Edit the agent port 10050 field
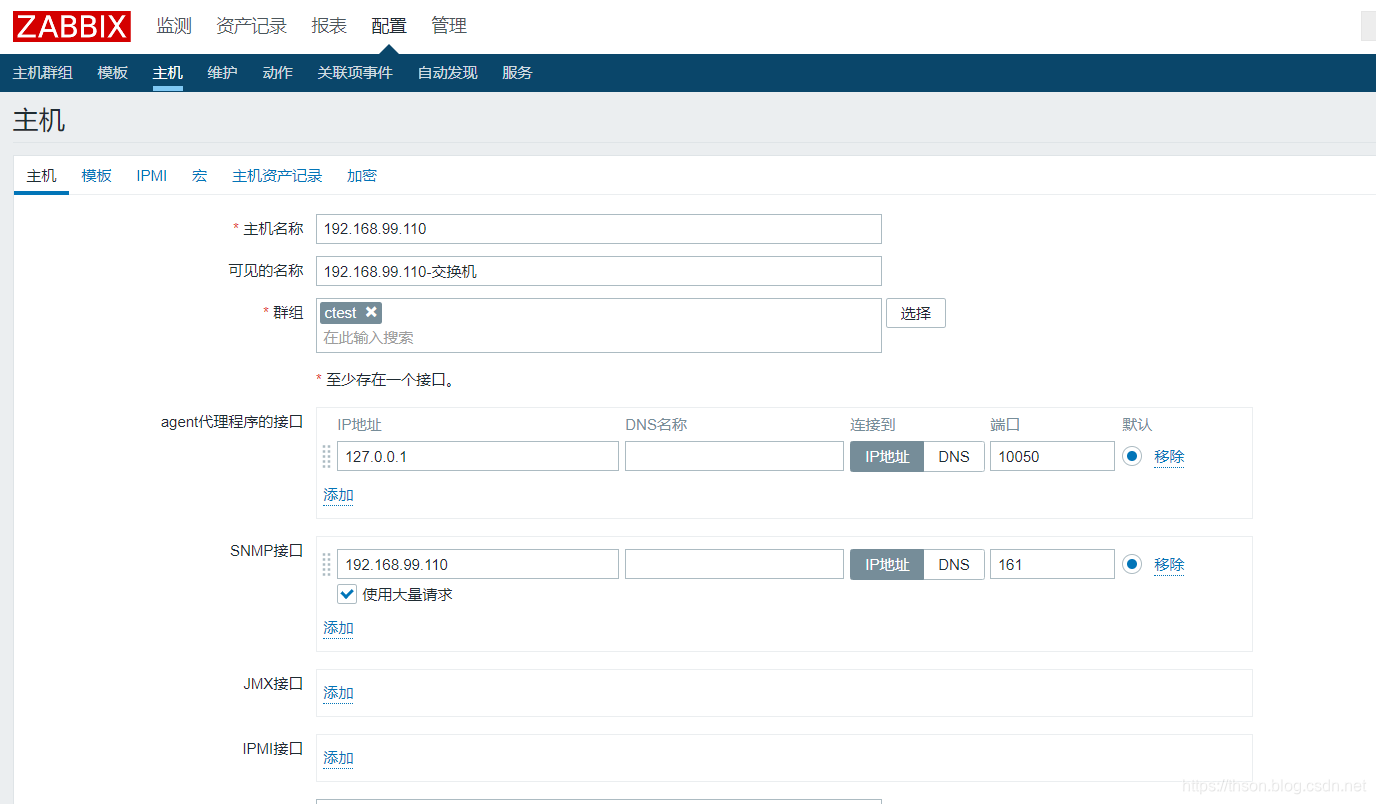 point(1052,456)
